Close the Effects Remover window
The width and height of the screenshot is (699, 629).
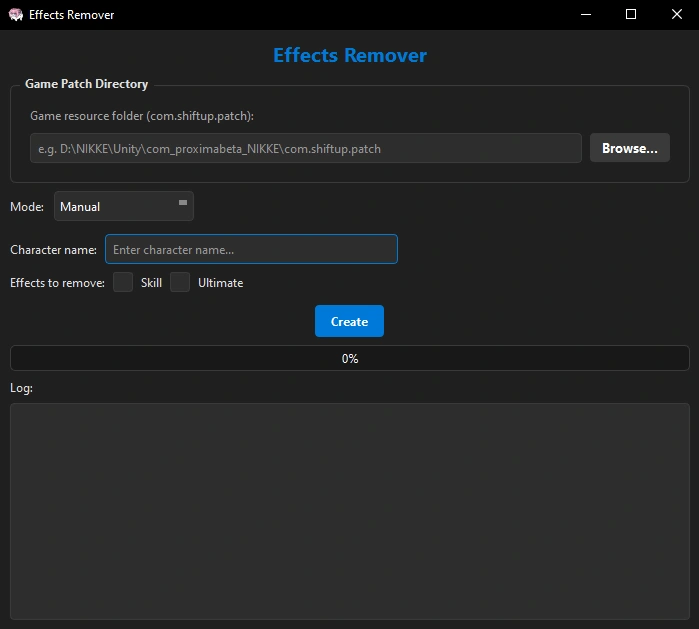pos(676,15)
